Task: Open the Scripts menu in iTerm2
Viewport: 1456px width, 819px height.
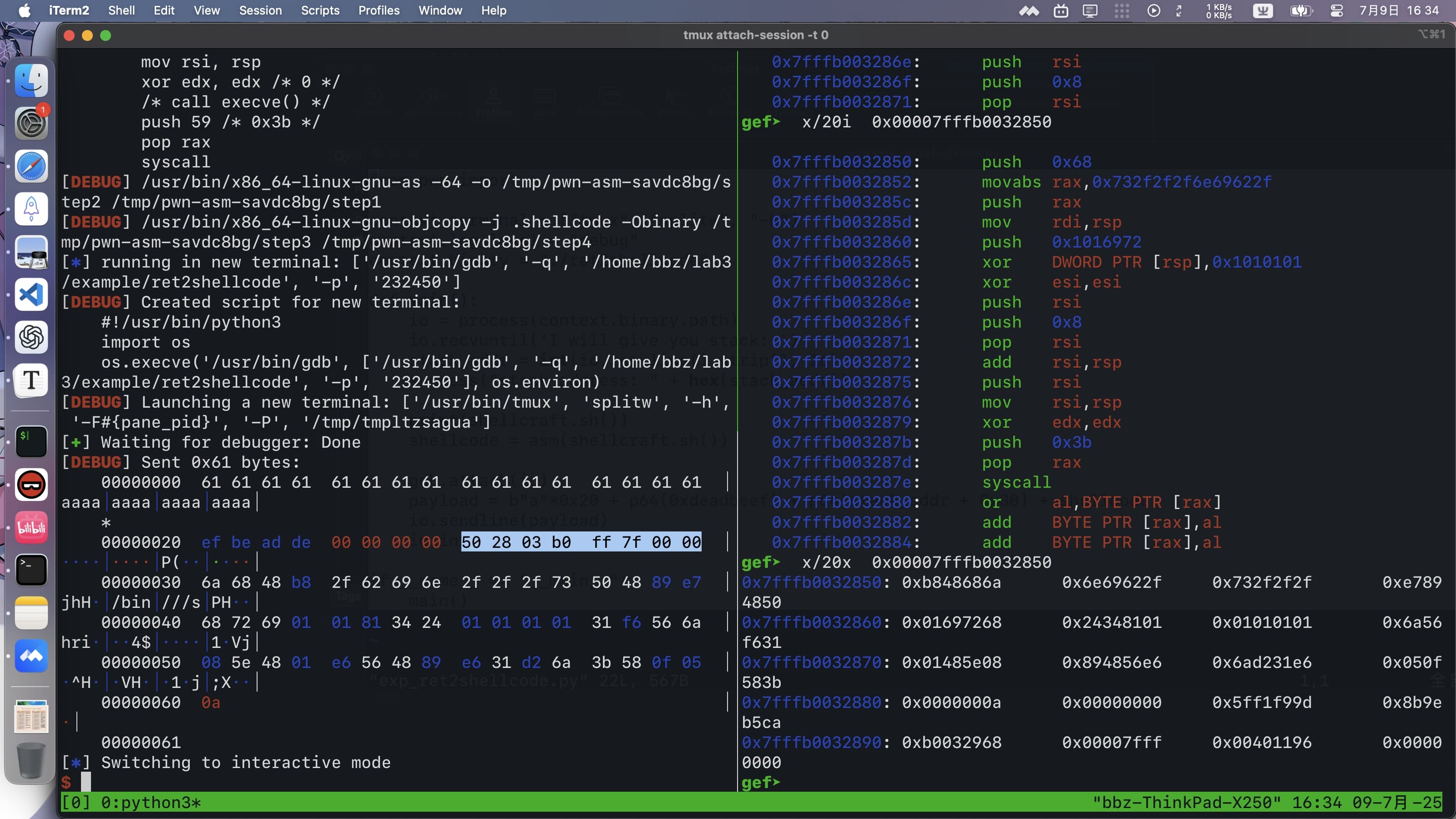Action: (320, 11)
